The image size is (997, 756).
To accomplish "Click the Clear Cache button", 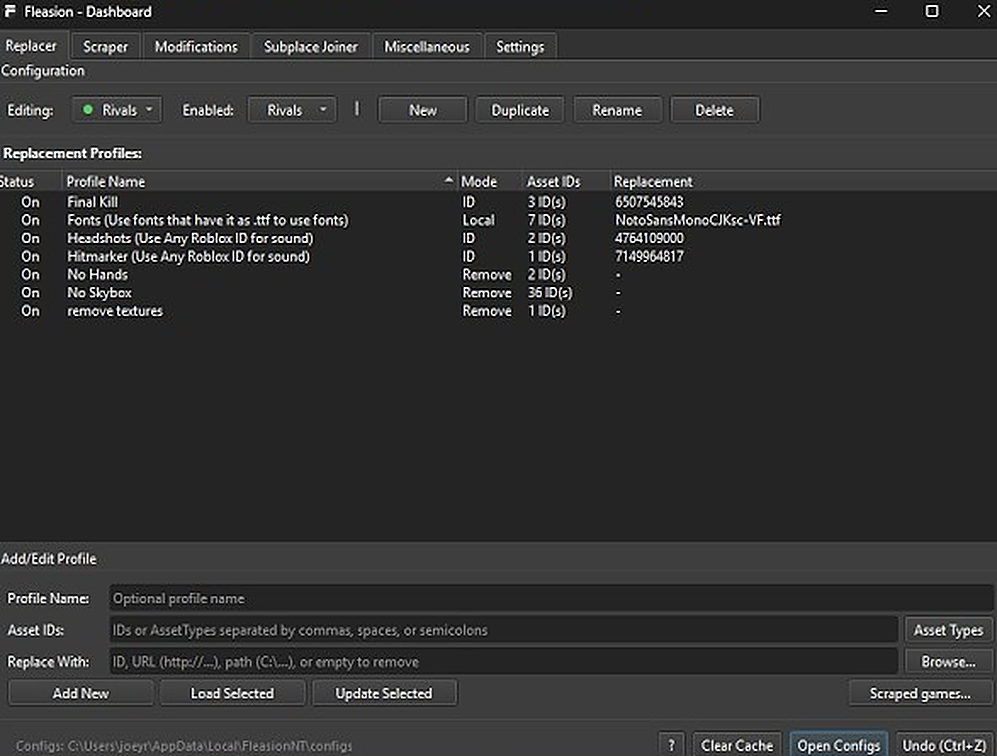I will [x=737, y=745].
